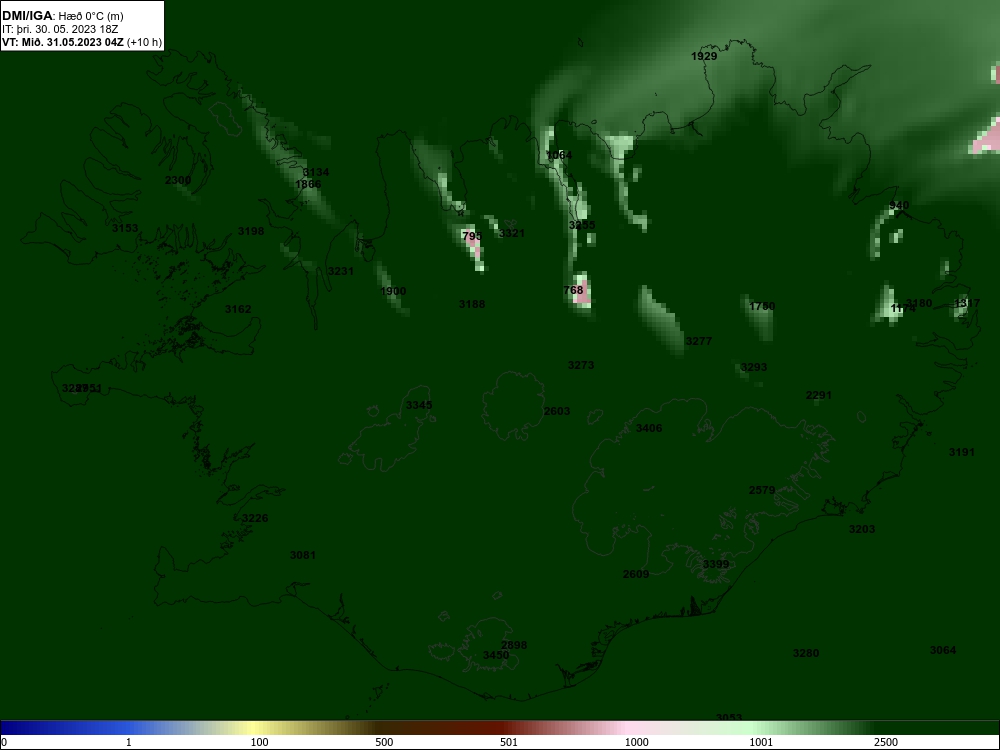Click the pink color scale section above 1000
Image resolution: width=1000 pixels, height=750 pixels.
click(x=628, y=728)
